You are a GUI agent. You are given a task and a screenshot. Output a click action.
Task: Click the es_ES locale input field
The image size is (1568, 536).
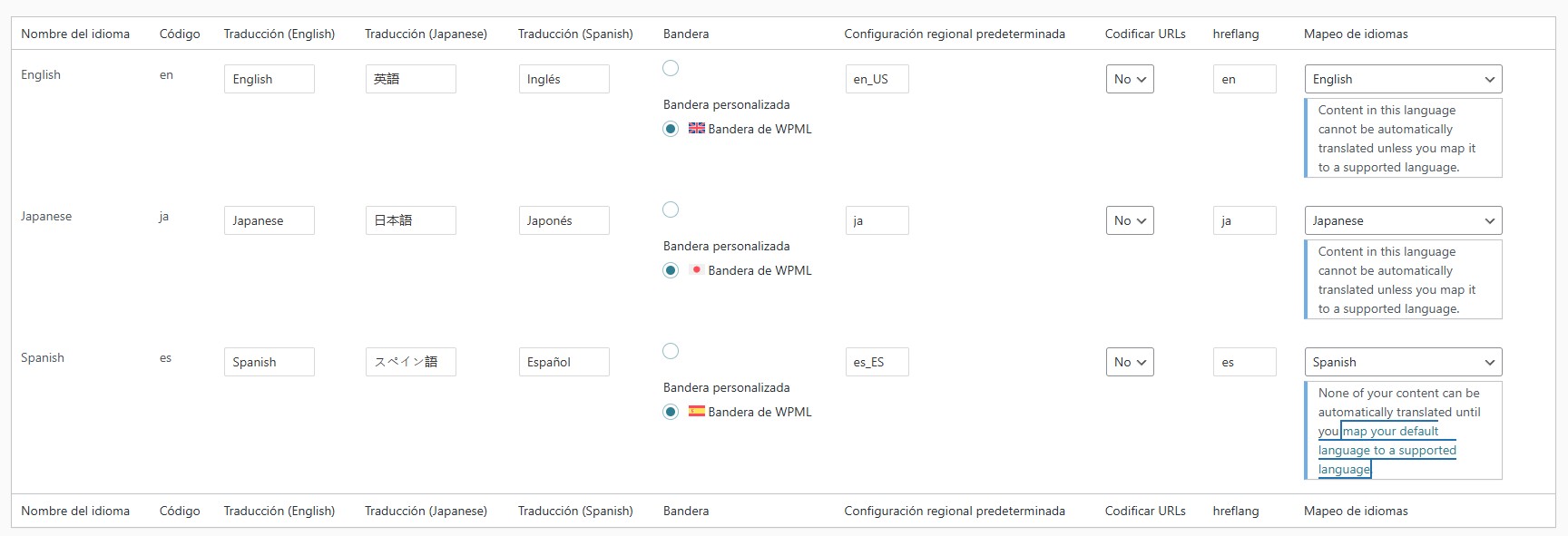877,362
